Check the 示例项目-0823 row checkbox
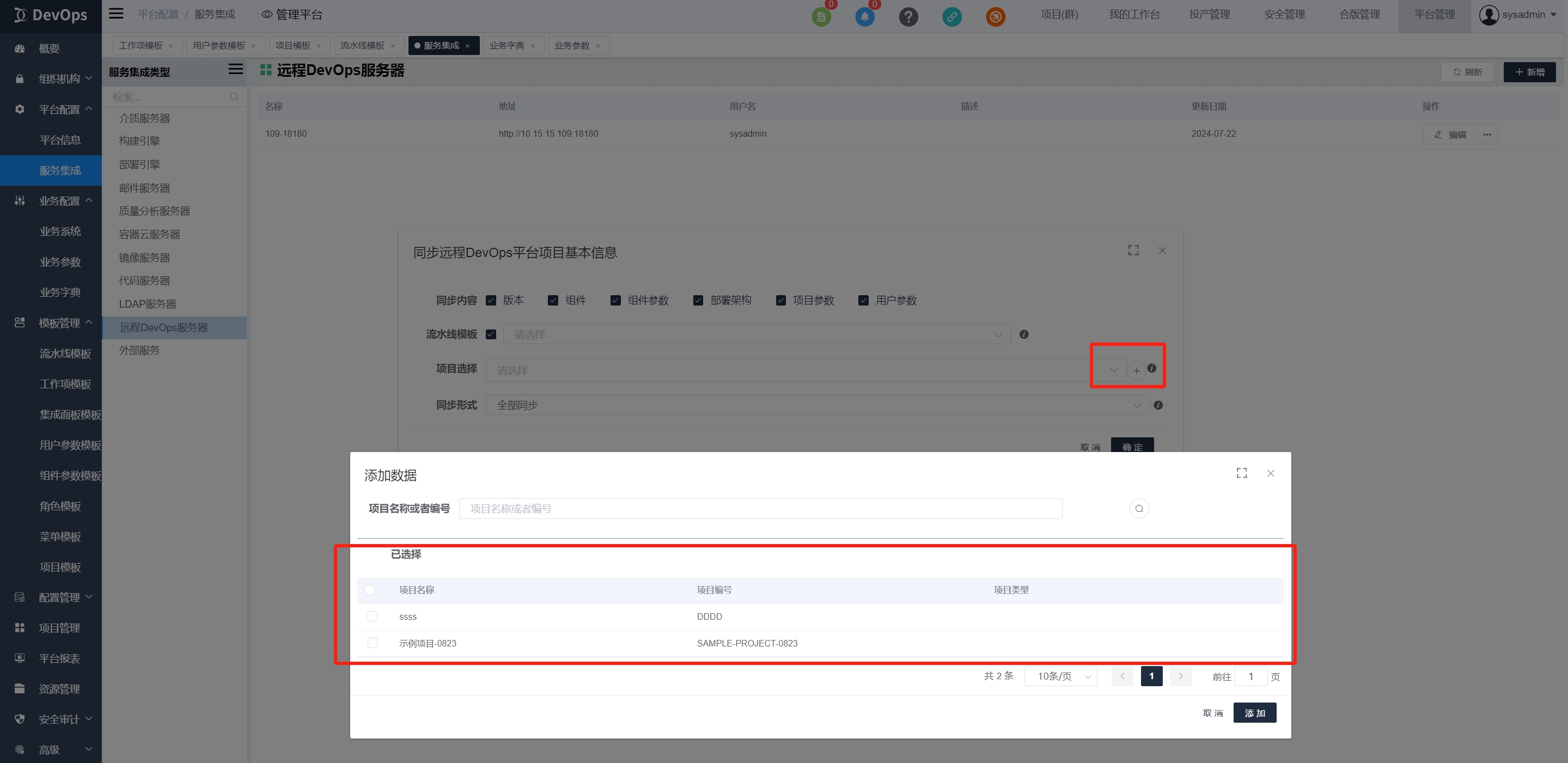Viewport: 1568px width, 763px height. point(373,643)
